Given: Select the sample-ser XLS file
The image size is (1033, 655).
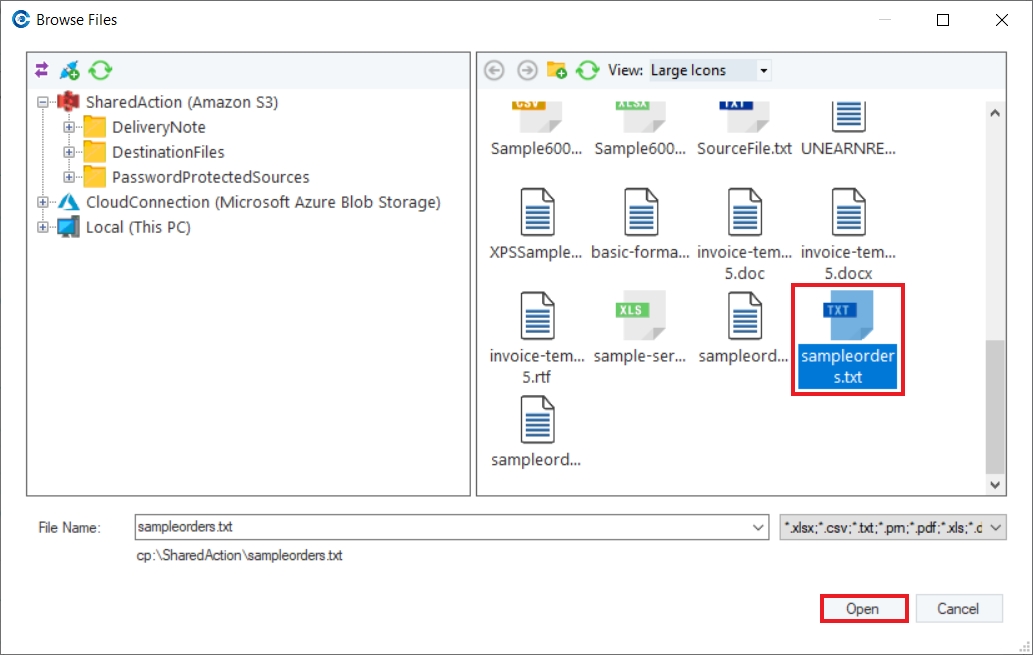Looking at the screenshot, I should (x=640, y=328).
